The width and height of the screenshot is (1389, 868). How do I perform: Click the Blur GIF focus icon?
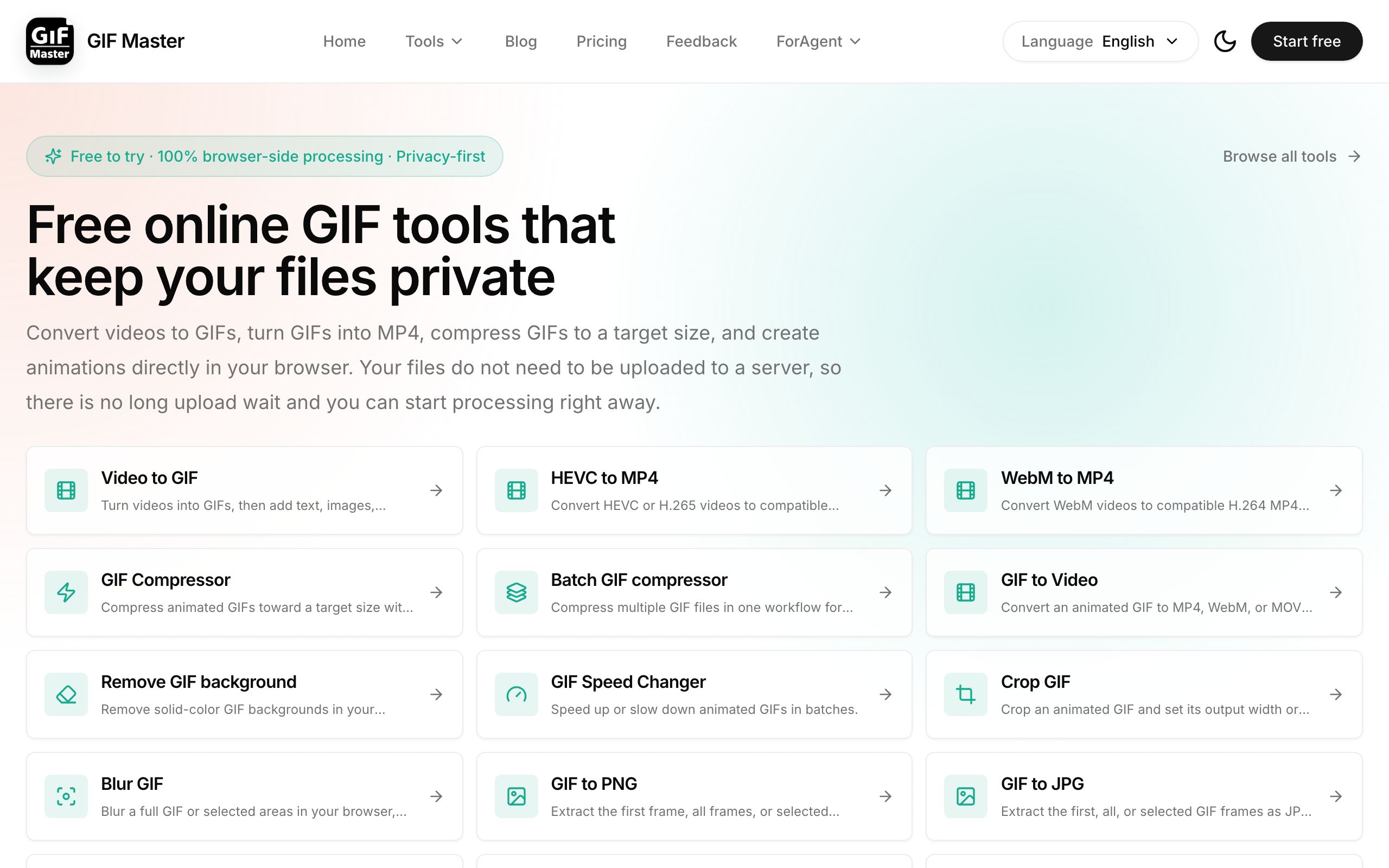pos(66,796)
